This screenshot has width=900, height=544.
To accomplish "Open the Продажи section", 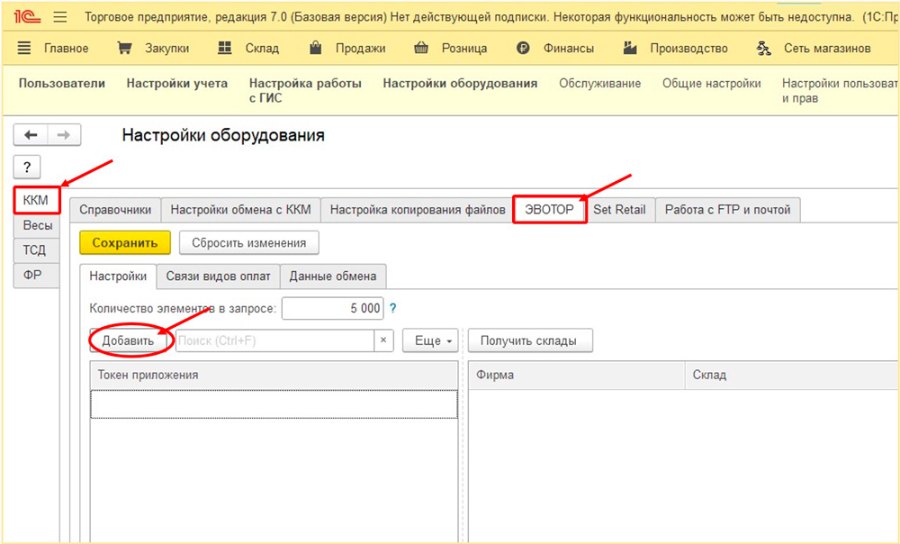I will (347, 48).
